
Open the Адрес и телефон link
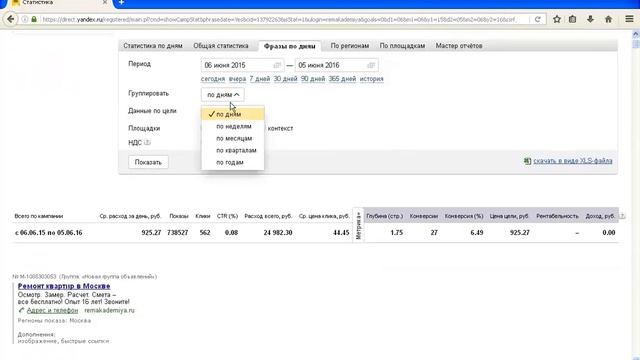click(52, 310)
